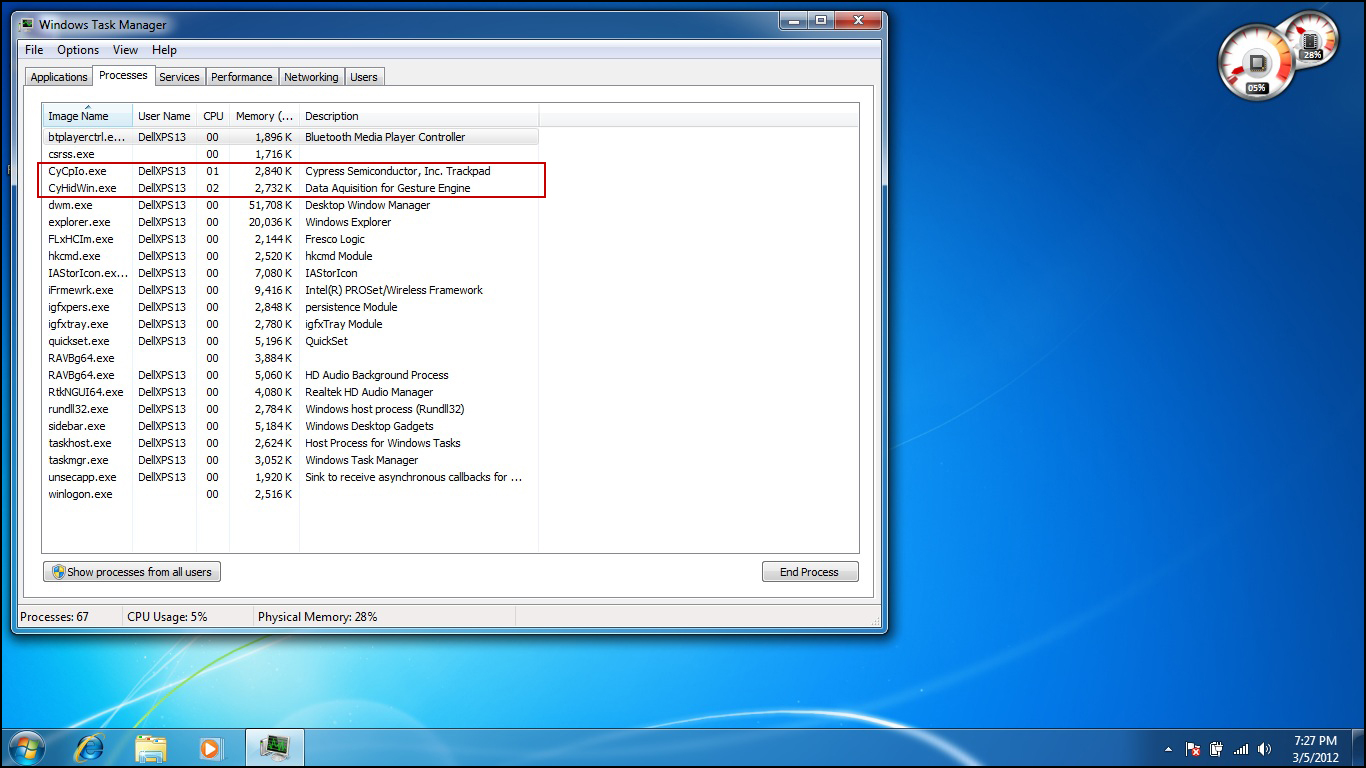The width and height of the screenshot is (1366, 768).
Task: Open Windows Media Player taskbar icon
Action: (x=210, y=748)
